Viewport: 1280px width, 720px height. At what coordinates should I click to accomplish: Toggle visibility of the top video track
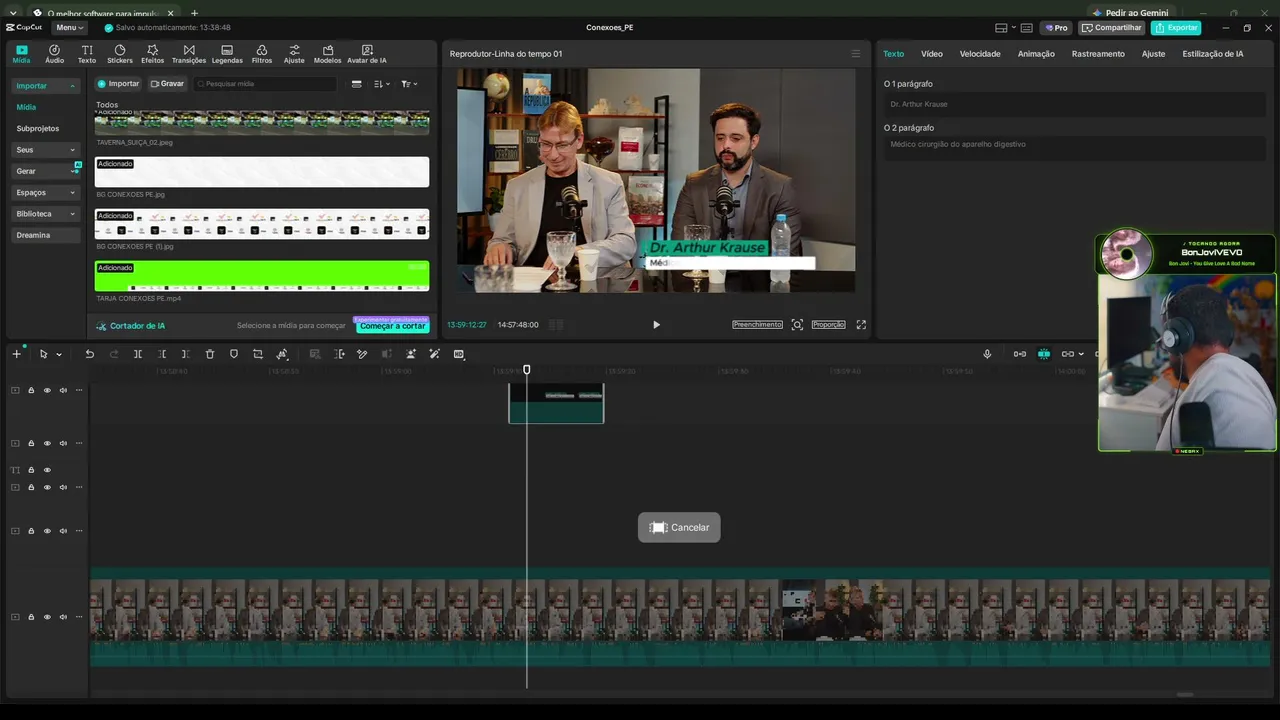(47, 390)
